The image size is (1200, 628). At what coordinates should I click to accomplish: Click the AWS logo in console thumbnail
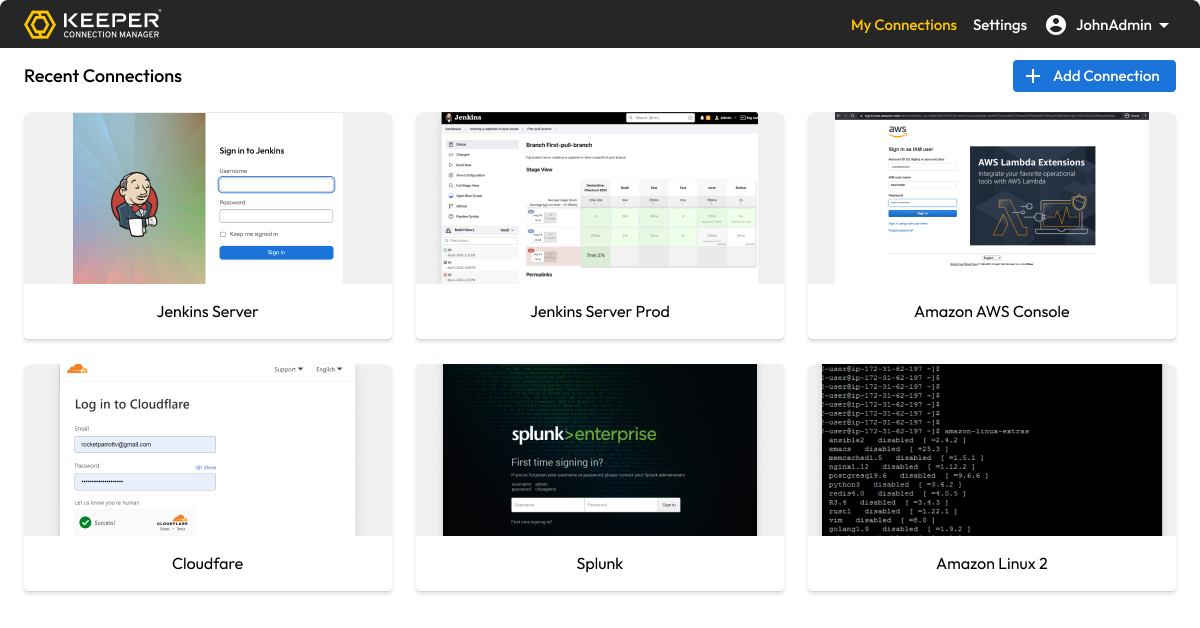[x=897, y=130]
